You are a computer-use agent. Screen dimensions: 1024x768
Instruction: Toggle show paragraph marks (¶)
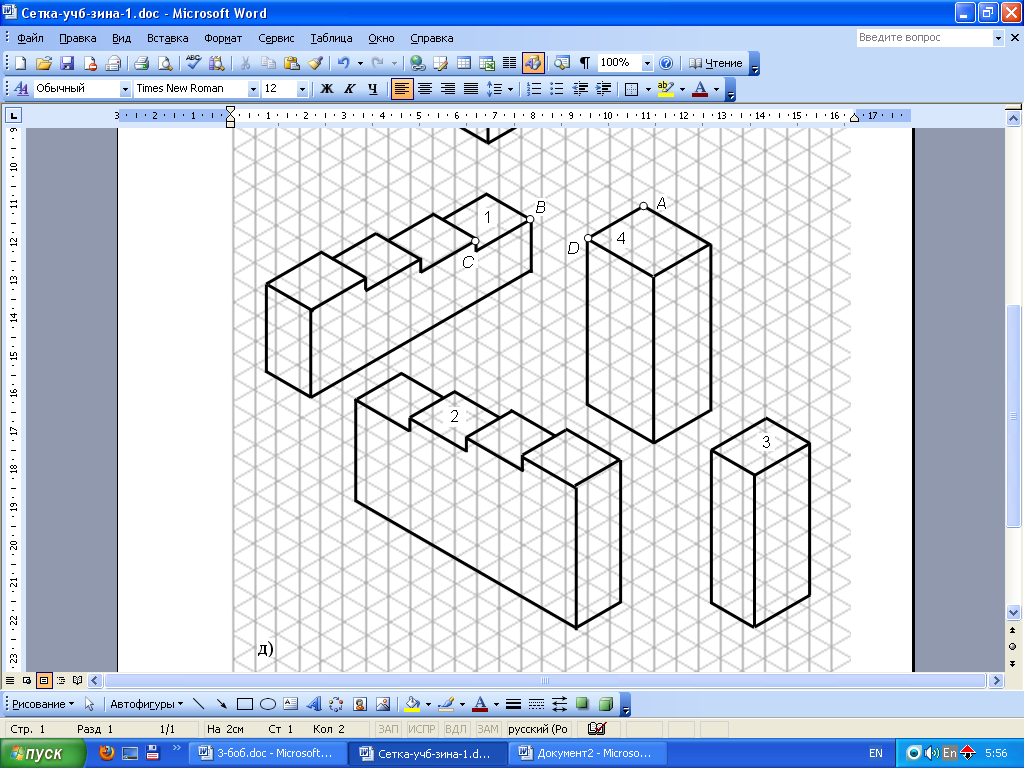(x=585, y=63)
